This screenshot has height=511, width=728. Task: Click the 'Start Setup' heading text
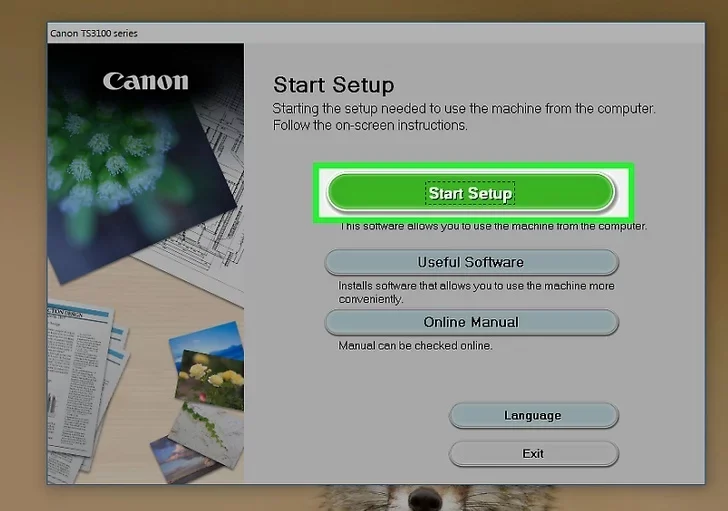(x=333, y=85)
